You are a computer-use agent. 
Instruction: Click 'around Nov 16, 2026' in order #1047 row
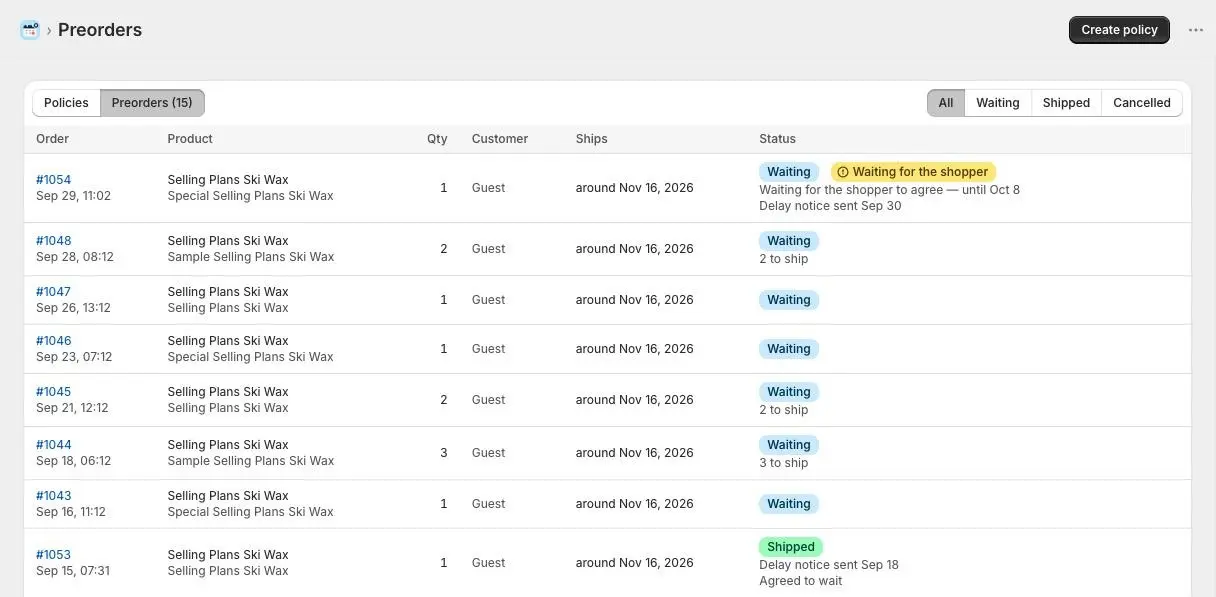click(x=635, y=300)
